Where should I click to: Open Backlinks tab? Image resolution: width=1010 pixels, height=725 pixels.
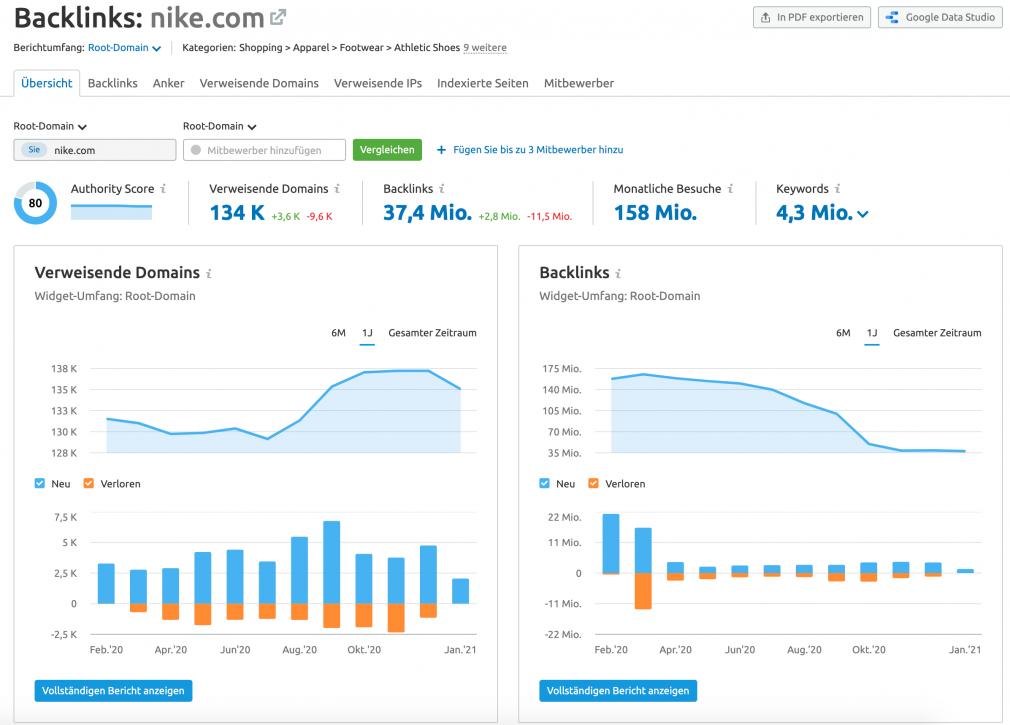pos(113,83)
